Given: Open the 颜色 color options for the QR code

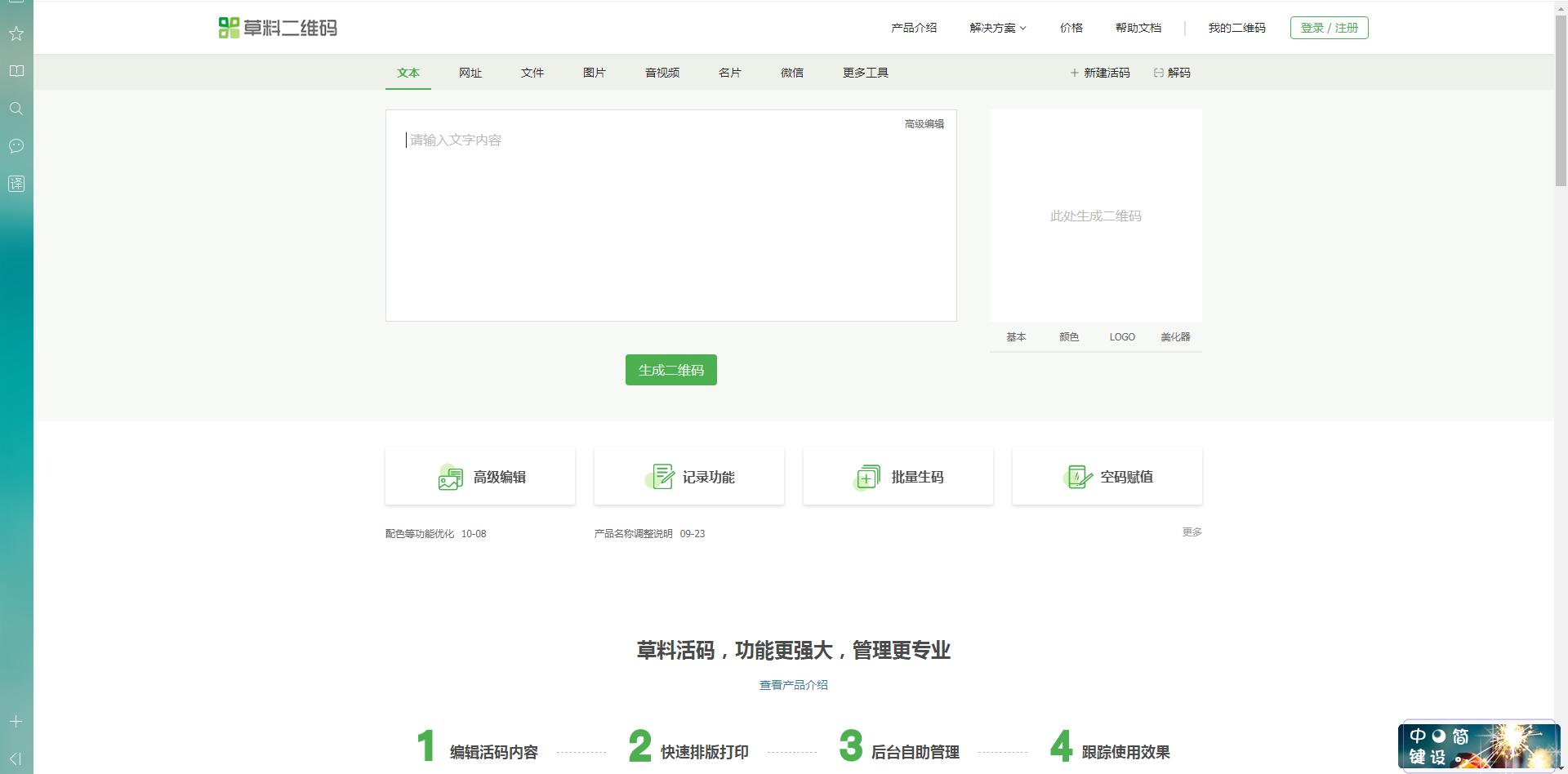Looking at the screenshot, I should point(1068,336).
